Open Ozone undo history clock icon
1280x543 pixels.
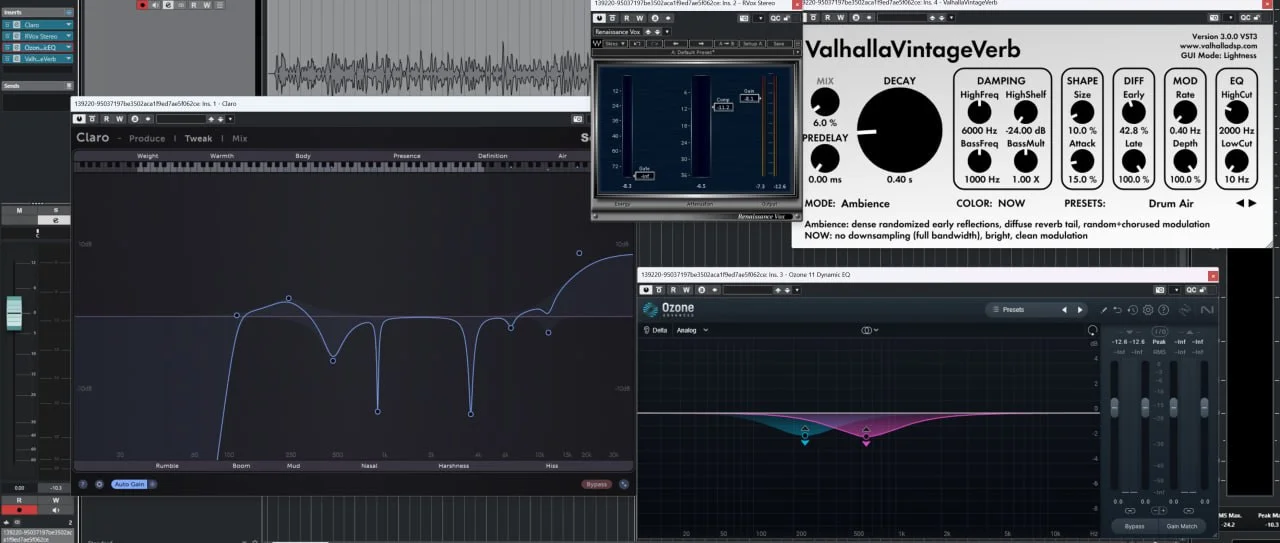pyautogui.click(x=1133, y=310)
